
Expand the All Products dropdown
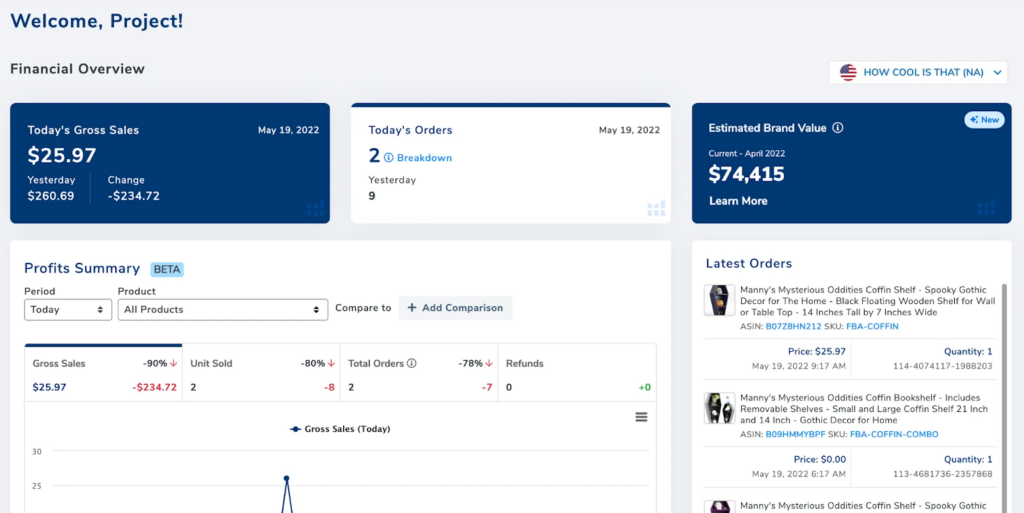(222, 310)
